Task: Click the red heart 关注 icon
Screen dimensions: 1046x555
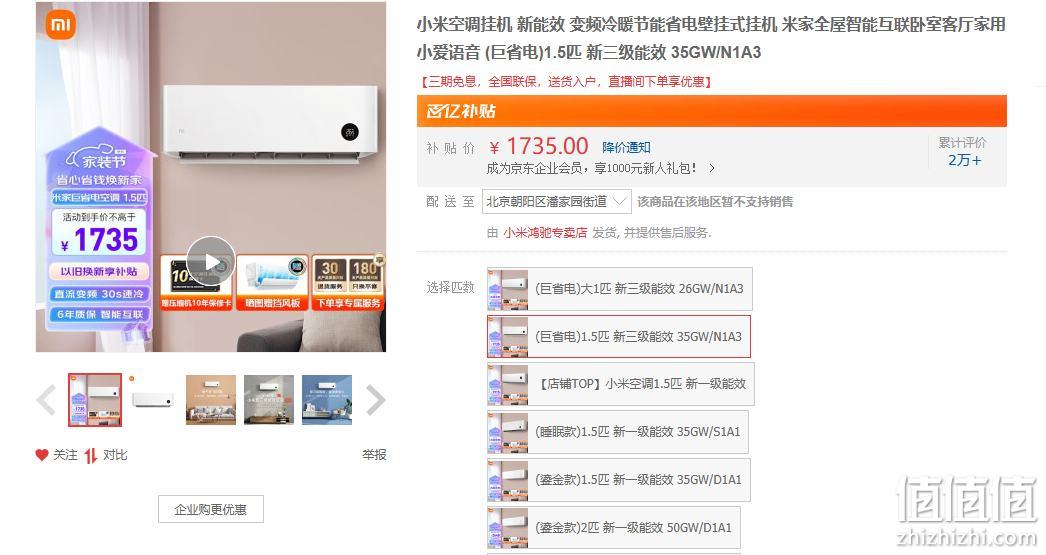Action: pyautogui.click(x=42, y=455)
